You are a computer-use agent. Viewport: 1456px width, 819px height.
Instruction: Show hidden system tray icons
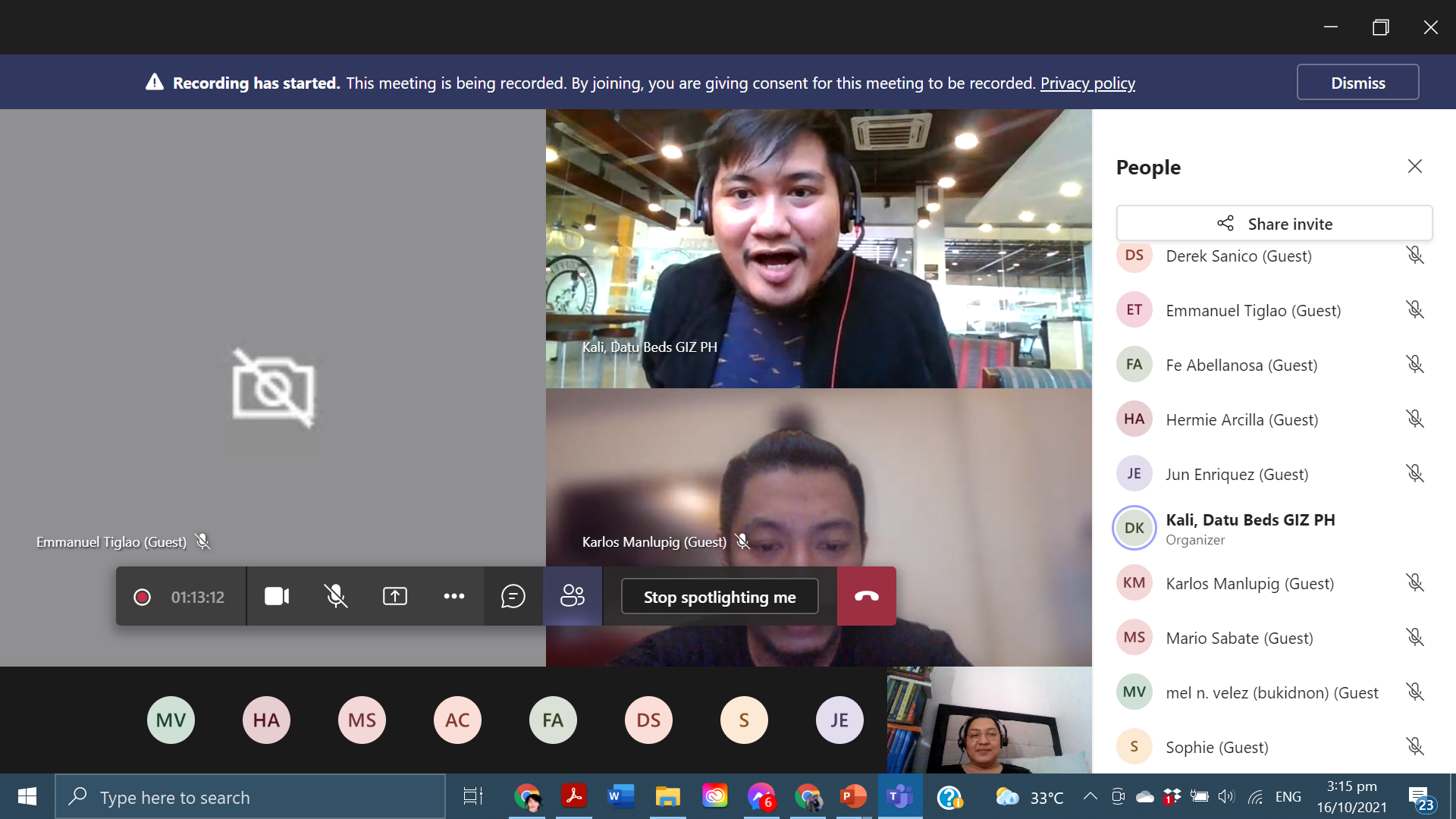coord(1090,796)
